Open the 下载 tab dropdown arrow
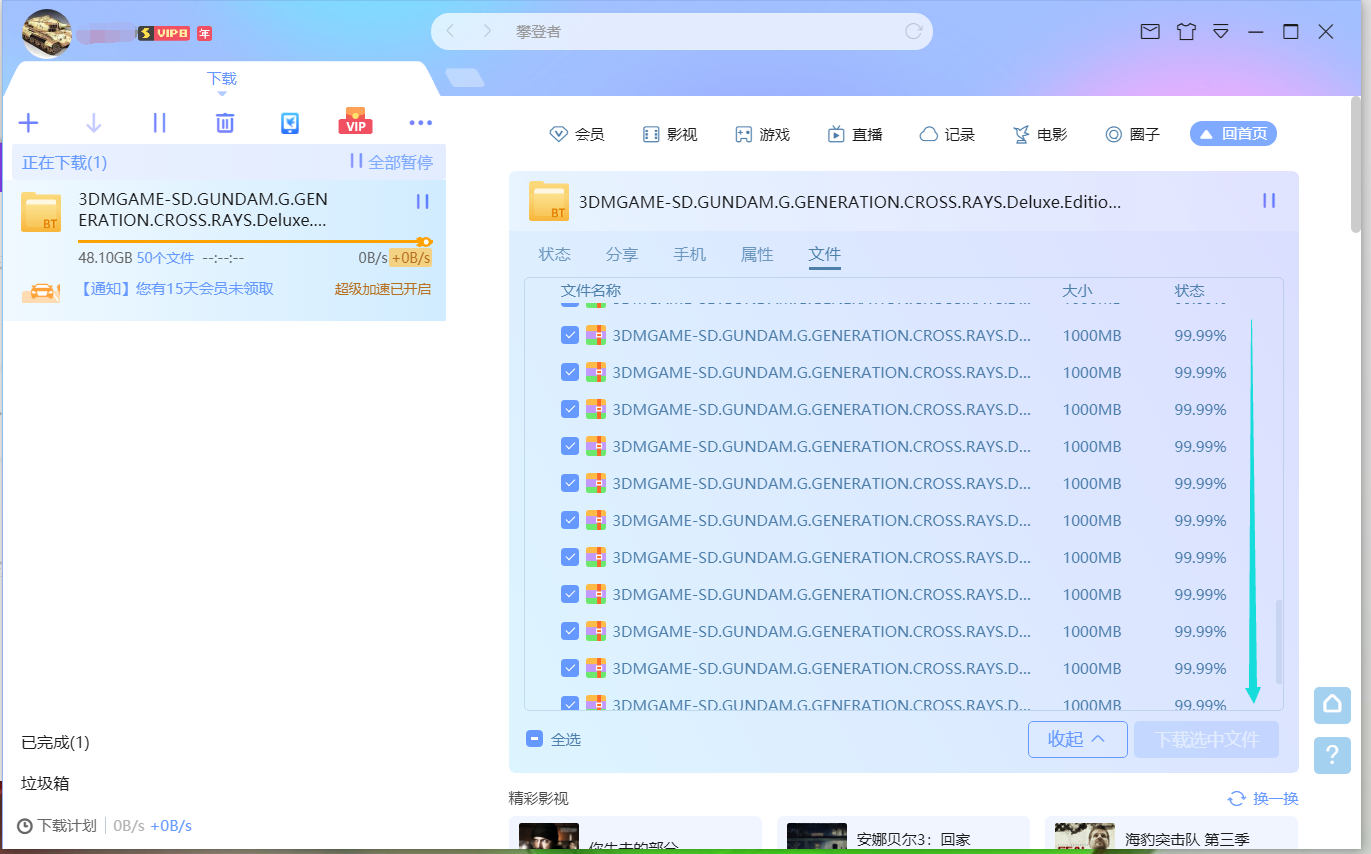 [221, 92]
